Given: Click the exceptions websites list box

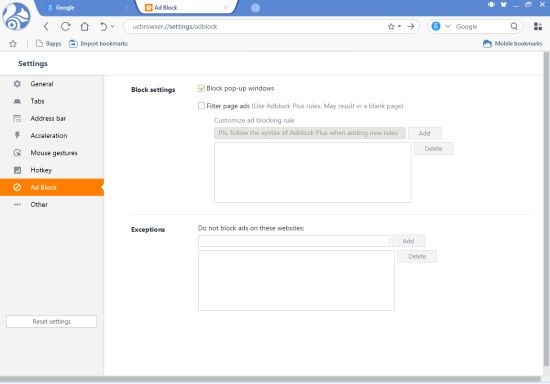Looking at the screenshot, I should pyautogui.click(x=296, y=280).
